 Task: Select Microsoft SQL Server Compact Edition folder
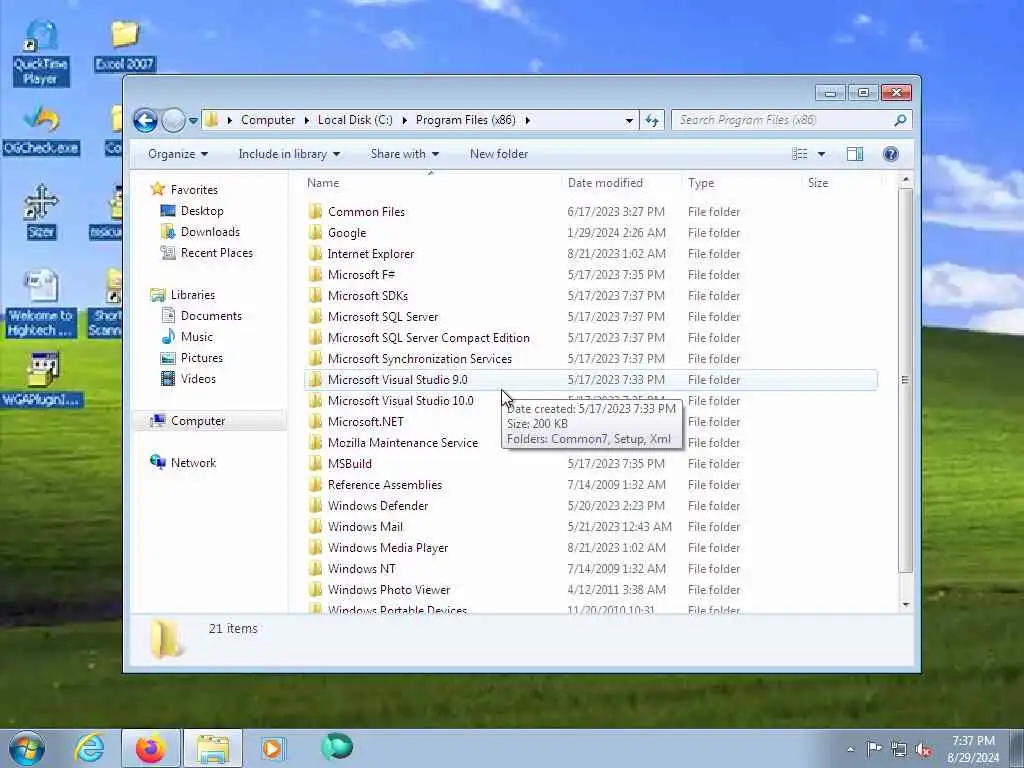pyautogui.click(x=428, y=338)
